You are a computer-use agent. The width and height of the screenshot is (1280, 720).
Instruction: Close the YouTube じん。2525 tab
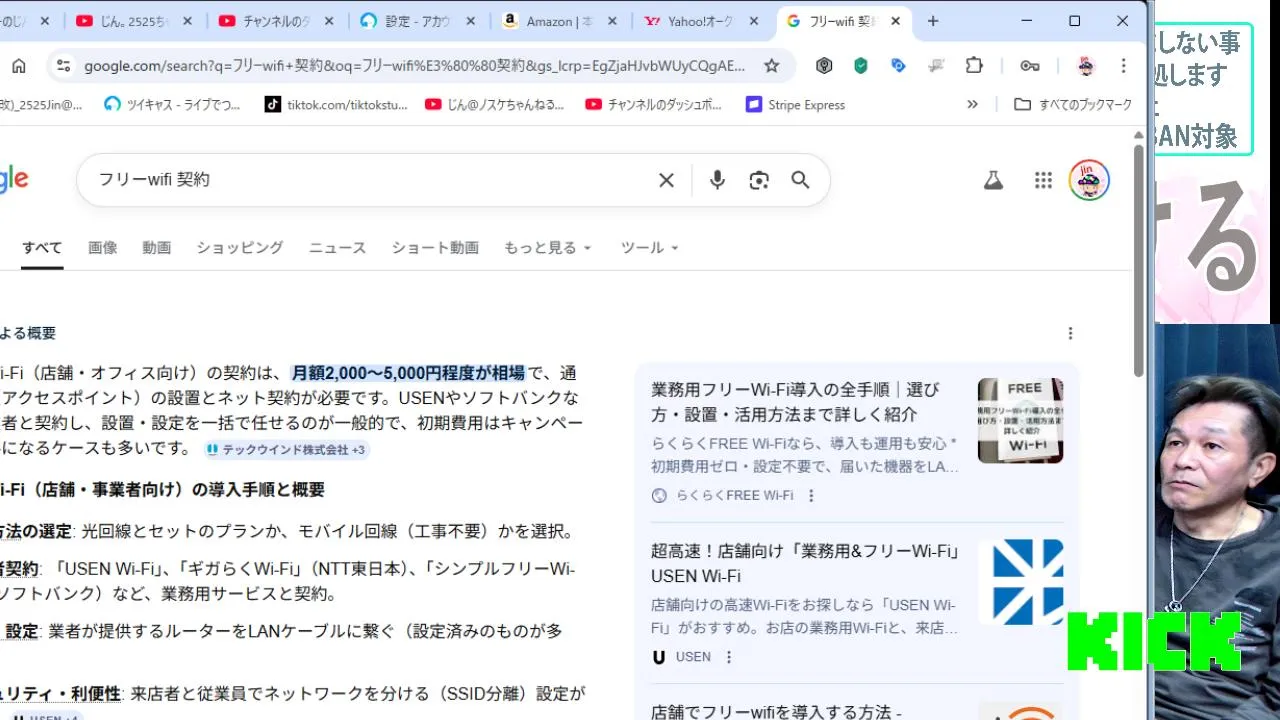click(187, 21)
